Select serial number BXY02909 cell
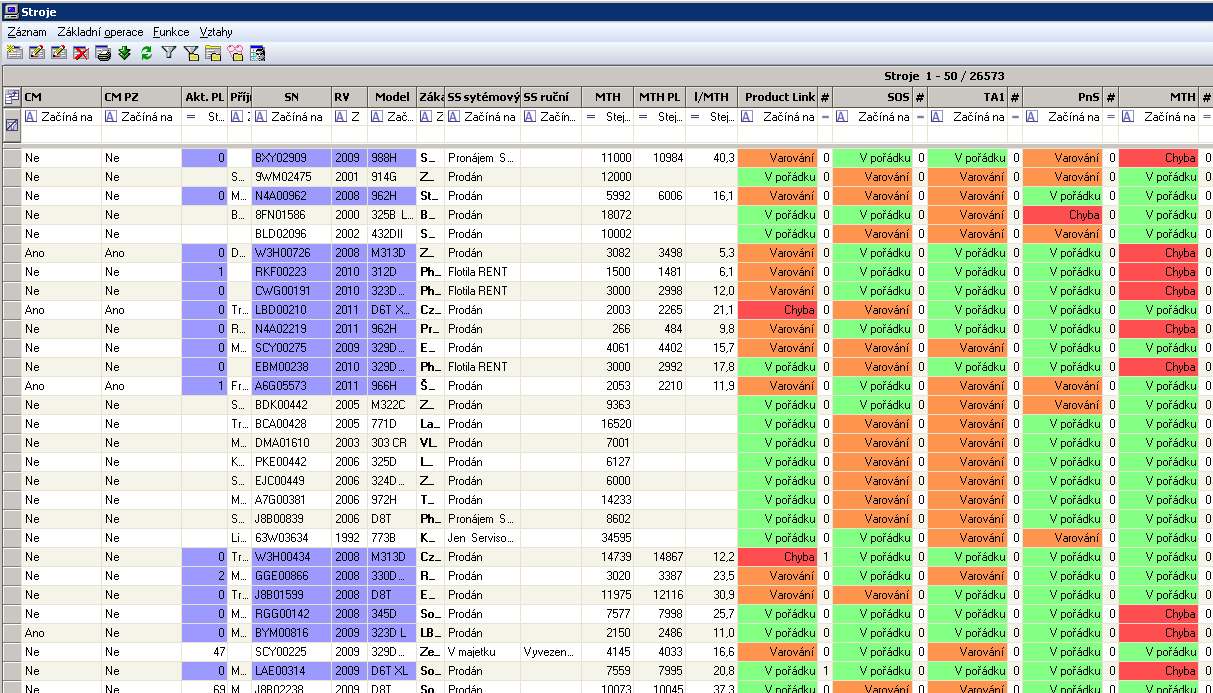Viewport: 1213px width, 693px height. 292,158
